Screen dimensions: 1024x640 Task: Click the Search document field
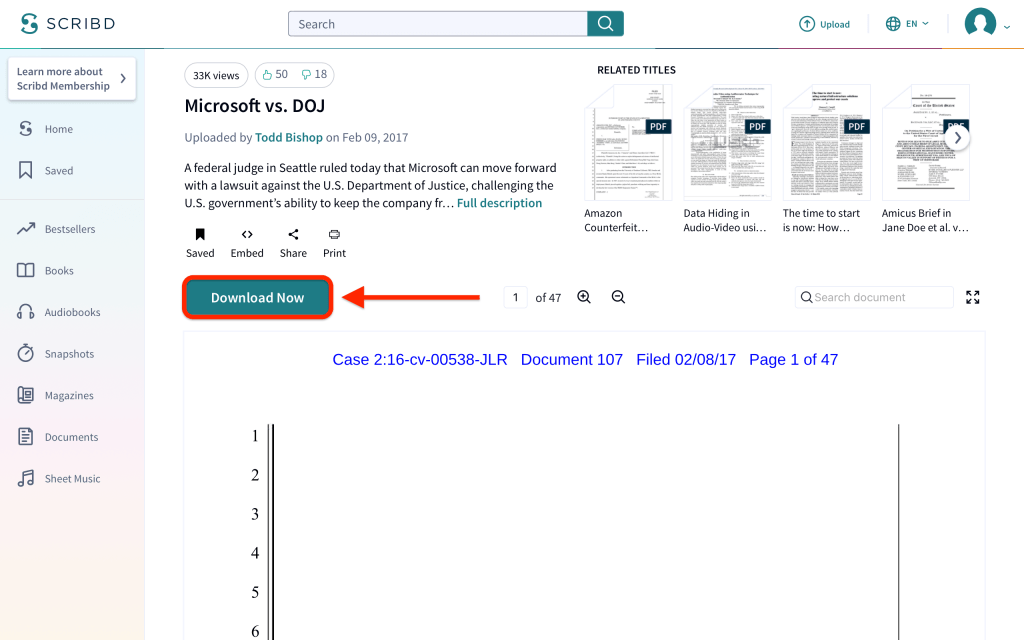click(880, 297)
